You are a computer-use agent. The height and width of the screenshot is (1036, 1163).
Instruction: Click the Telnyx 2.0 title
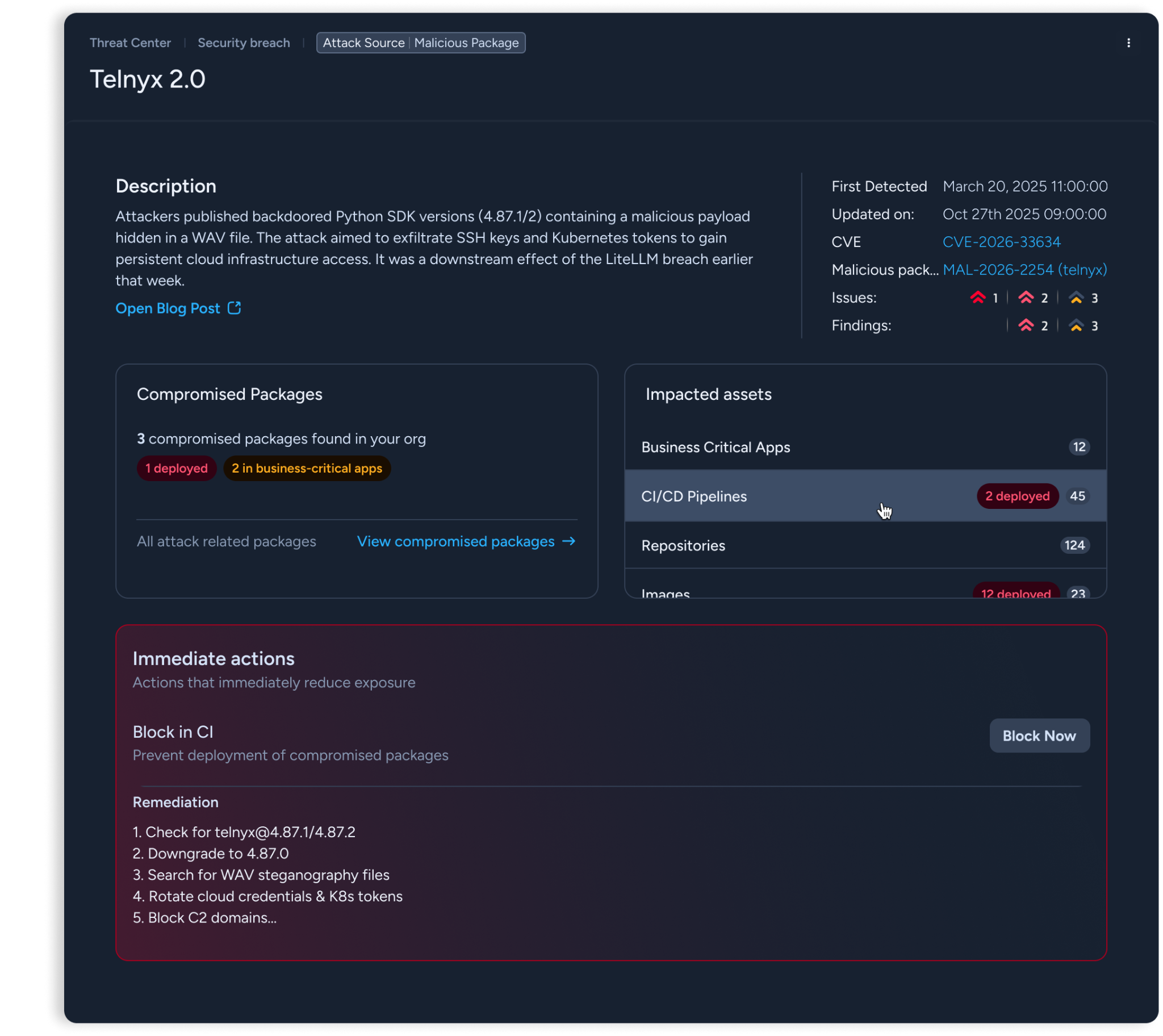tap(148, 79)
